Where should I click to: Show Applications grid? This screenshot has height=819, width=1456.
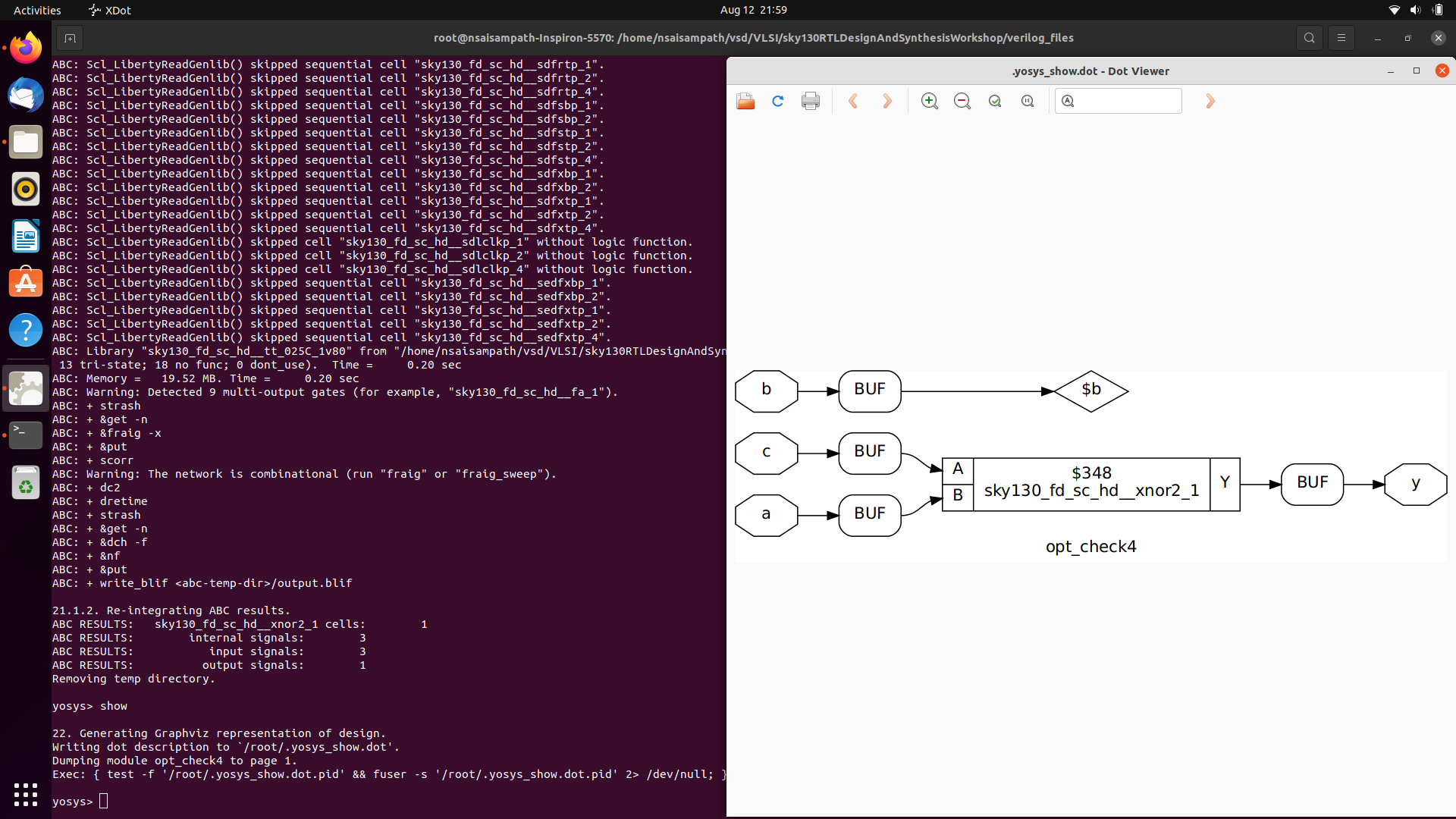pyautogui.click(x=26, y=794)
